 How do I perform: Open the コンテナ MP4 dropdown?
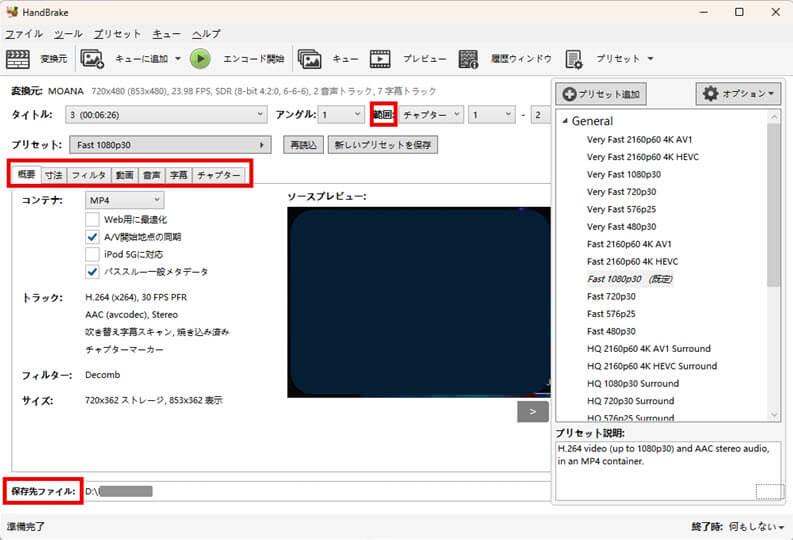point(124,201)
